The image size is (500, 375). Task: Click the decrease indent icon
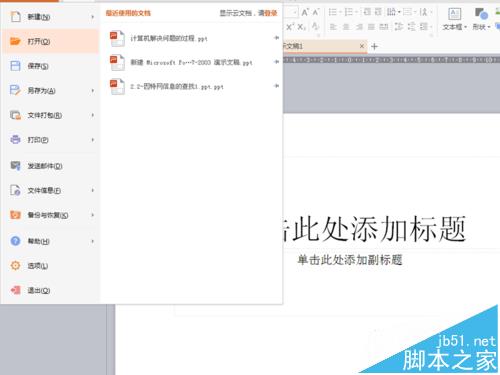(x=367, y=13)
